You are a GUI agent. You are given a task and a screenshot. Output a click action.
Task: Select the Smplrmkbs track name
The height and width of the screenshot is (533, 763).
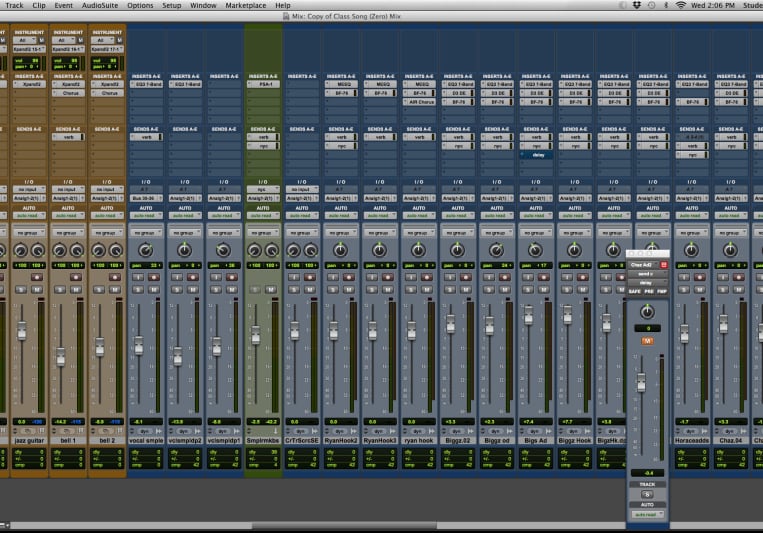pyautogui.click(x=263, y=440)
